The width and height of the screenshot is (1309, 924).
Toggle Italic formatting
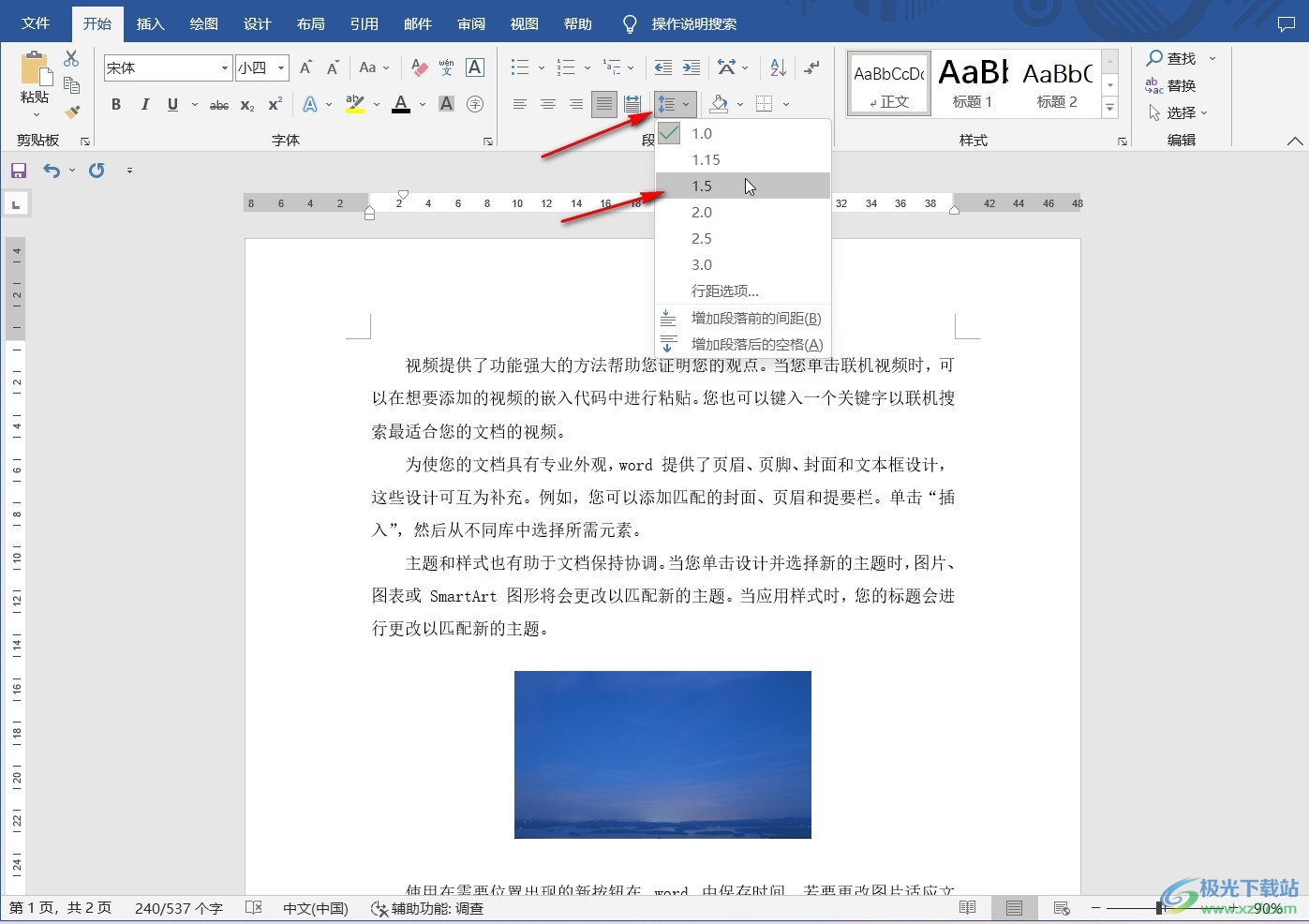point(144,105)
